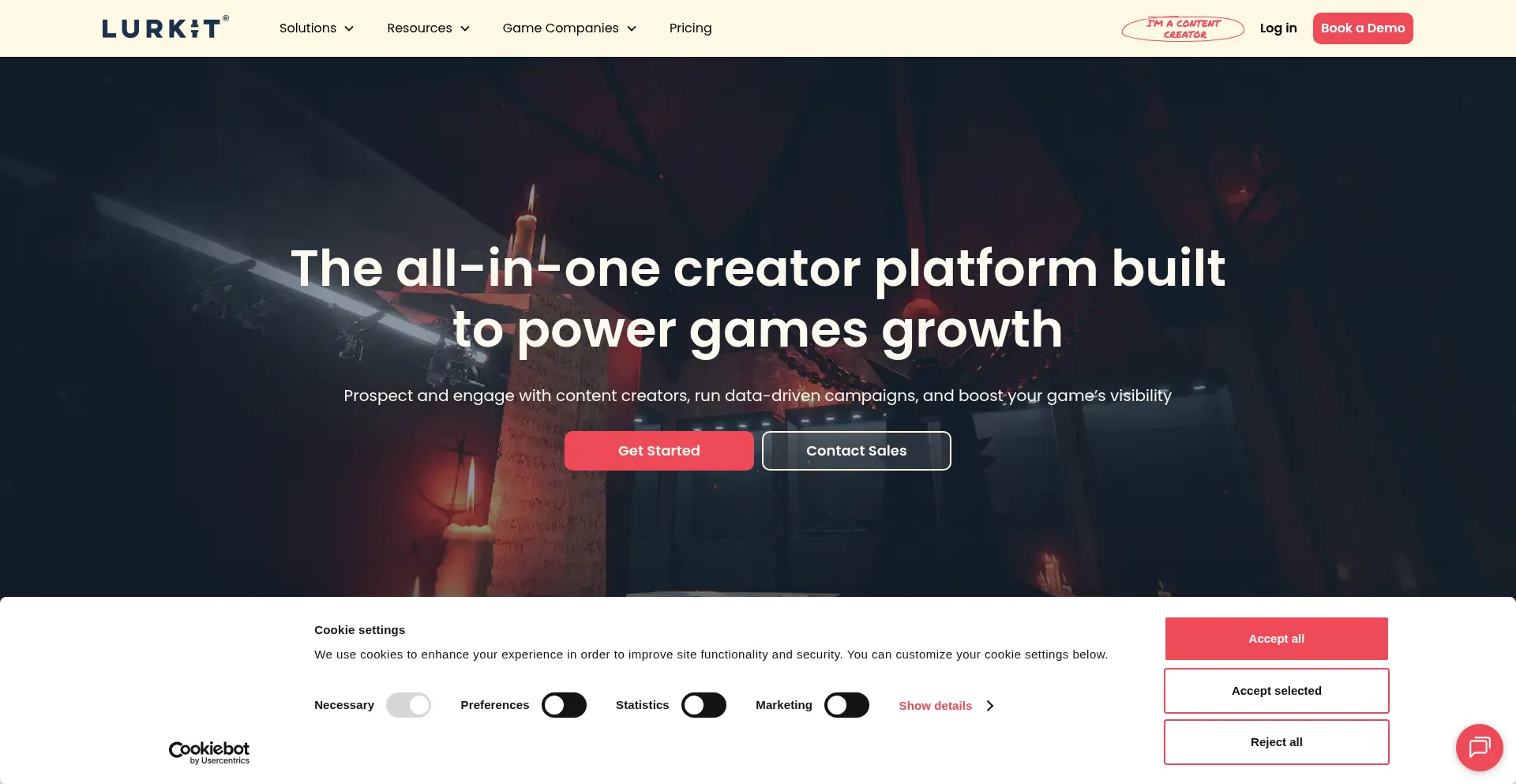Toggle the Necessary cookie switch
This screenshot has width=1516, height=784.
pyautogui.click(x=408, y=705)
